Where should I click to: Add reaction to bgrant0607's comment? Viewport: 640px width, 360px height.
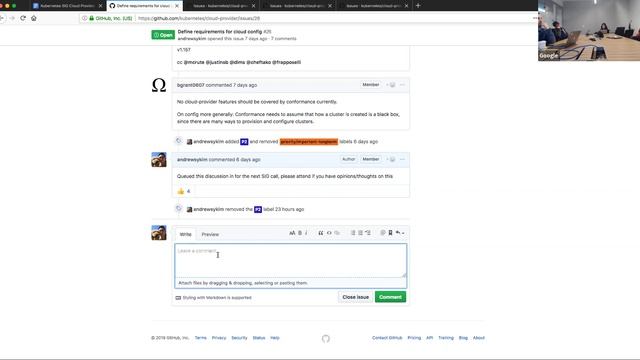391,85
